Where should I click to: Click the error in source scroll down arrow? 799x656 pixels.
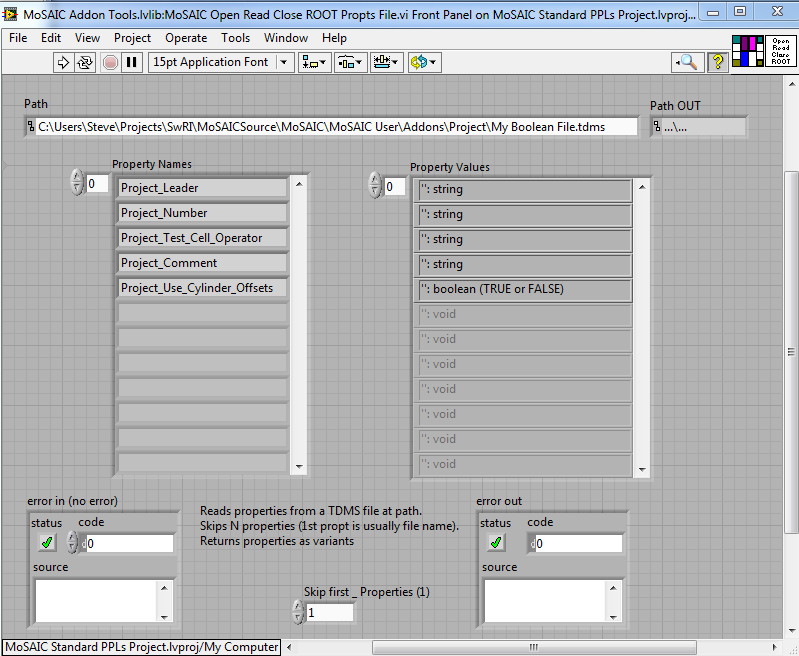[x=164, y=617]
